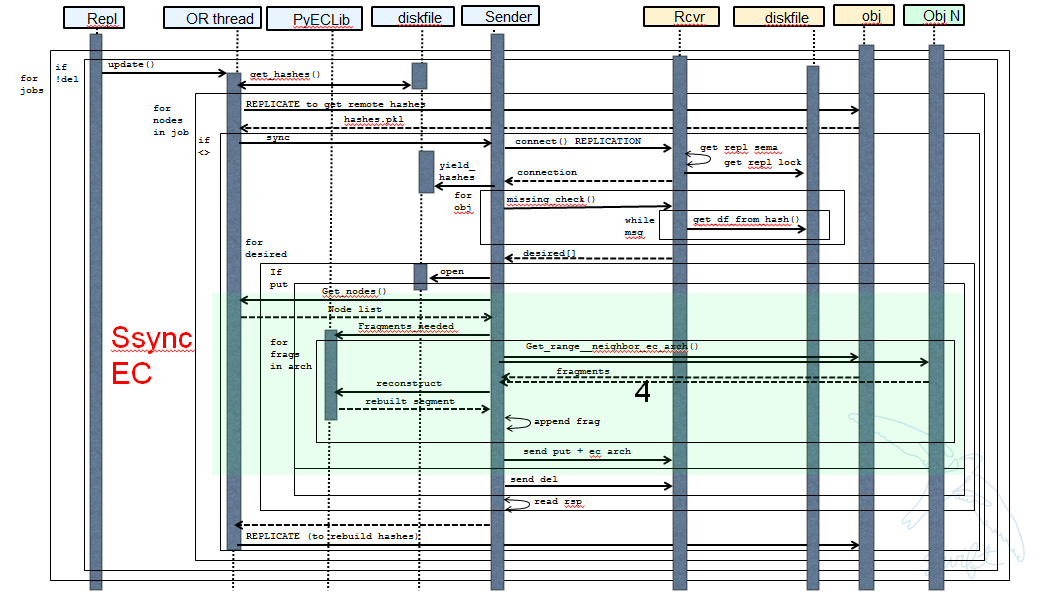
Task: Select the reconstruct message label
Action: [x=408, y=383]
